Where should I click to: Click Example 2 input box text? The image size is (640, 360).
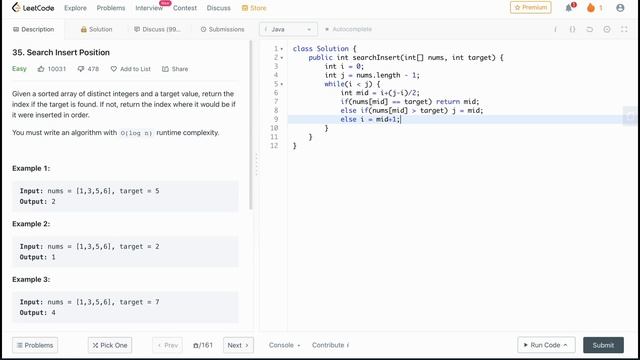pyautogui.click(x=89, y=247)
